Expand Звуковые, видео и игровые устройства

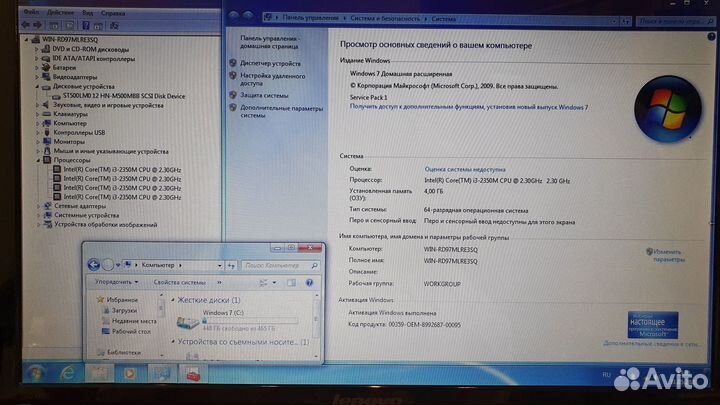37,105
